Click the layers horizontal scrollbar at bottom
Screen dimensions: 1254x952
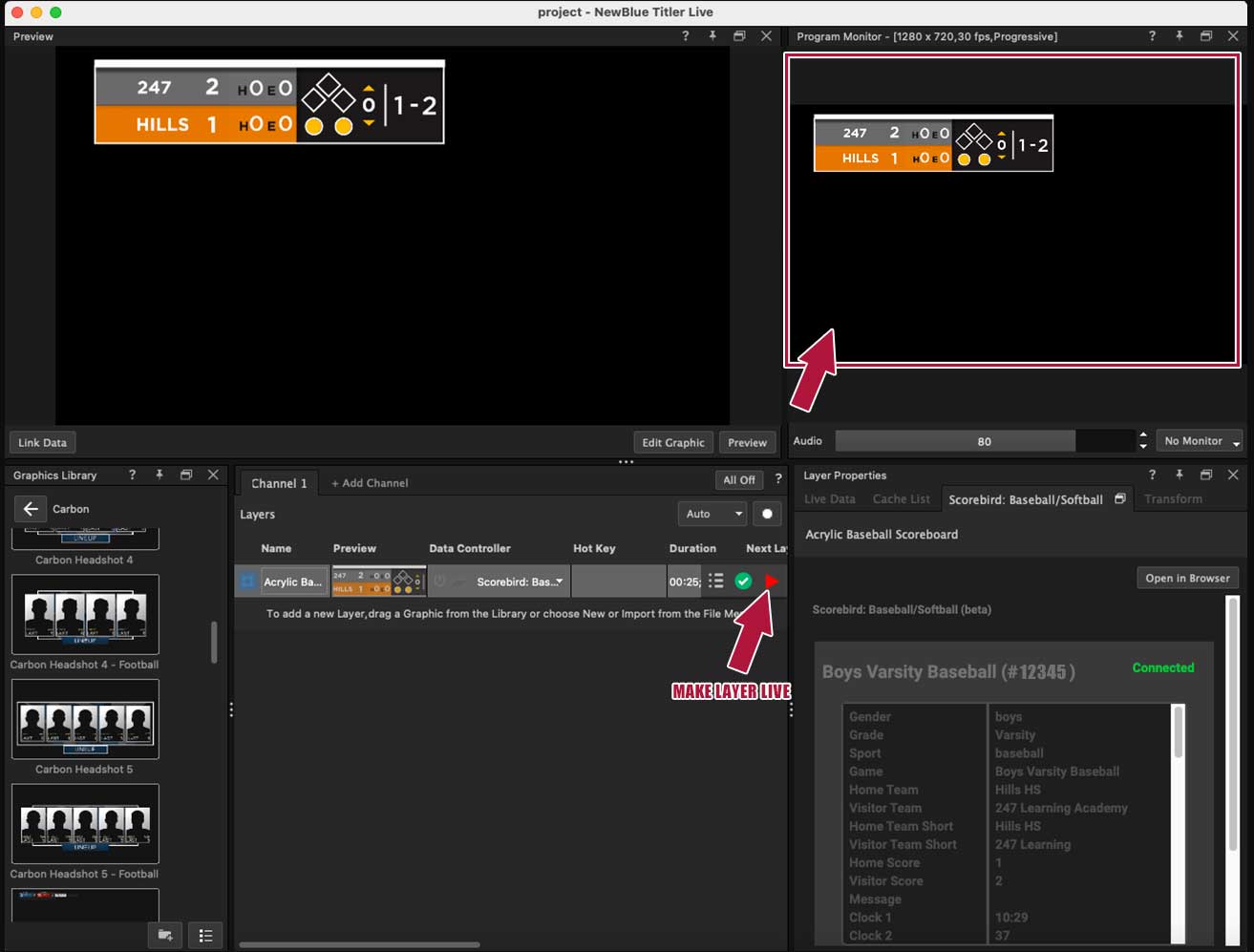coord(359,945)
